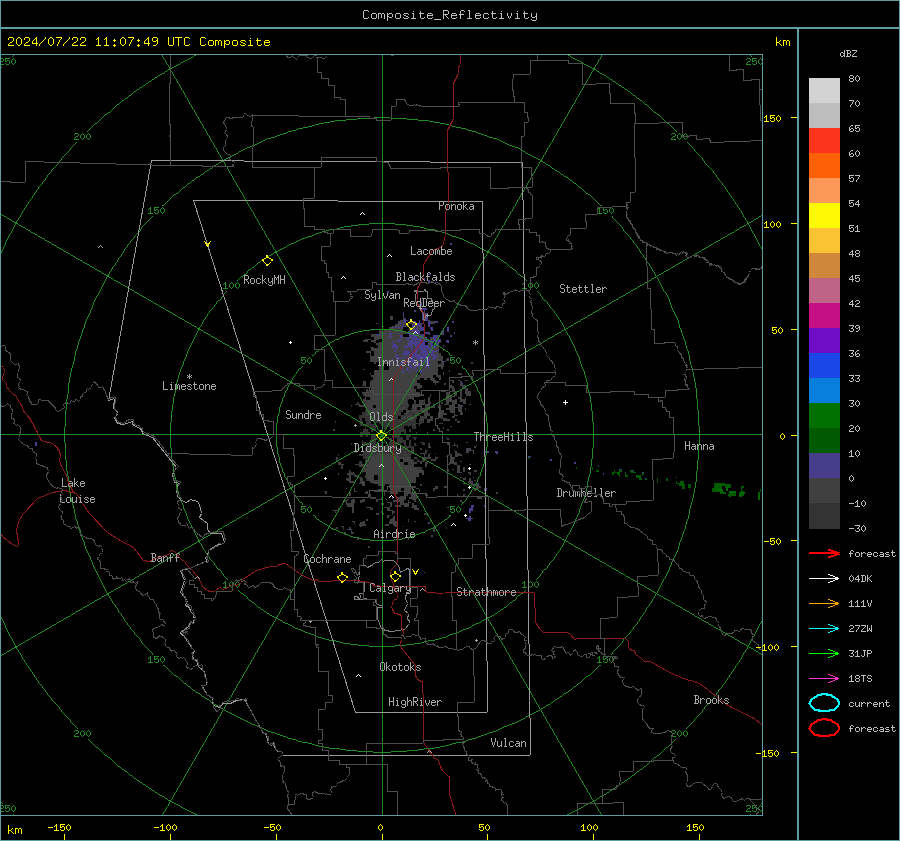Click the Composite_Reflectivity title
The height and width of the screenshot is (841, 900).
(450, 15)
